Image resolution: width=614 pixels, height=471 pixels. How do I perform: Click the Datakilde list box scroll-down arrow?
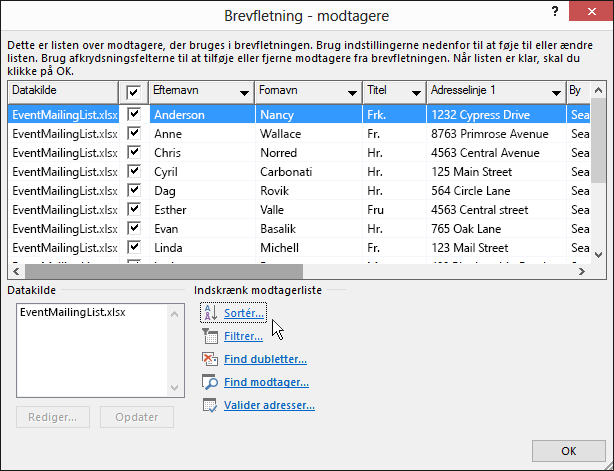(x=175, y=388)
